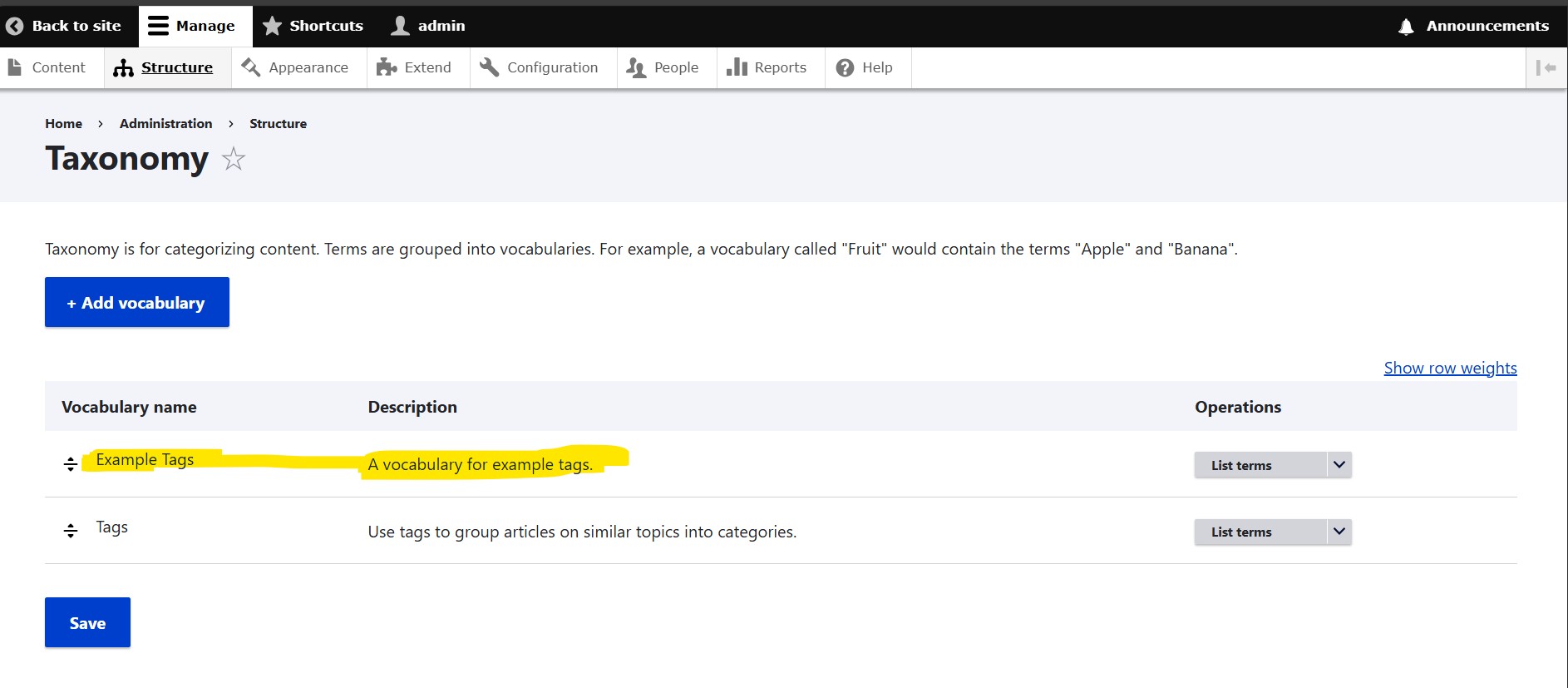Expand Tags row operations dropdown arrow
This screenshot has width=1568, height=688.
[1339, 532]
